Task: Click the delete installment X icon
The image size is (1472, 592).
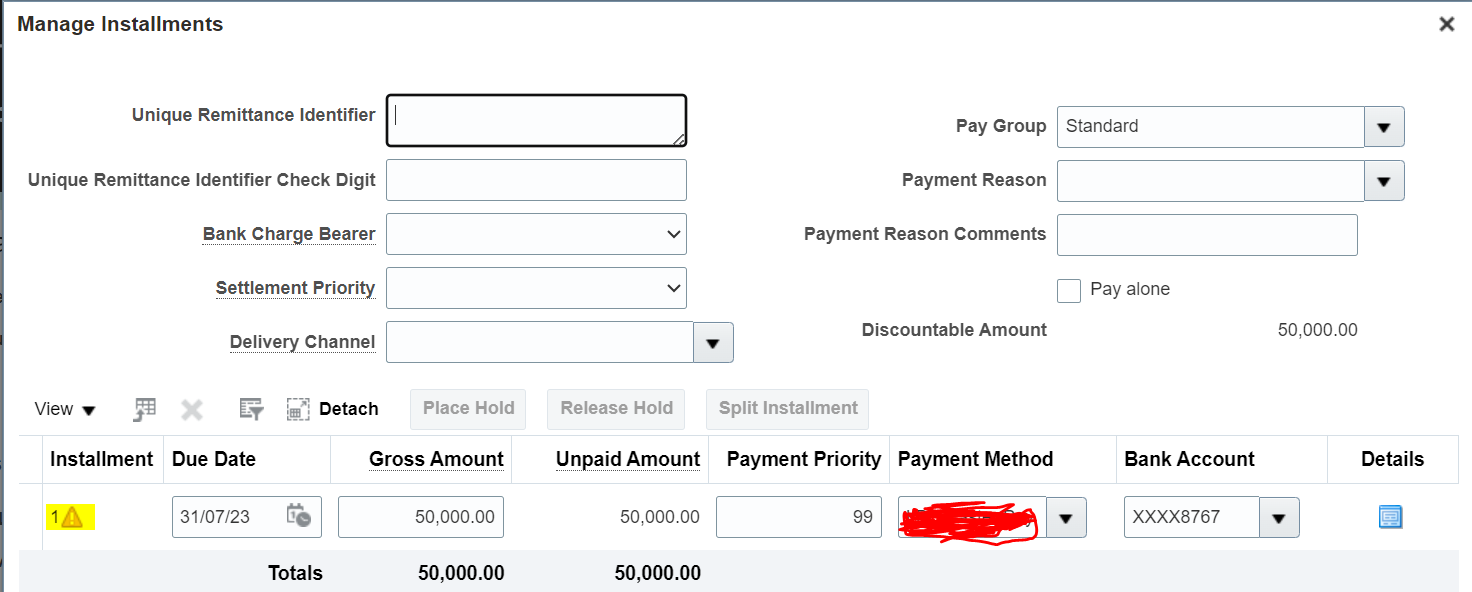Action: (191, 408)
